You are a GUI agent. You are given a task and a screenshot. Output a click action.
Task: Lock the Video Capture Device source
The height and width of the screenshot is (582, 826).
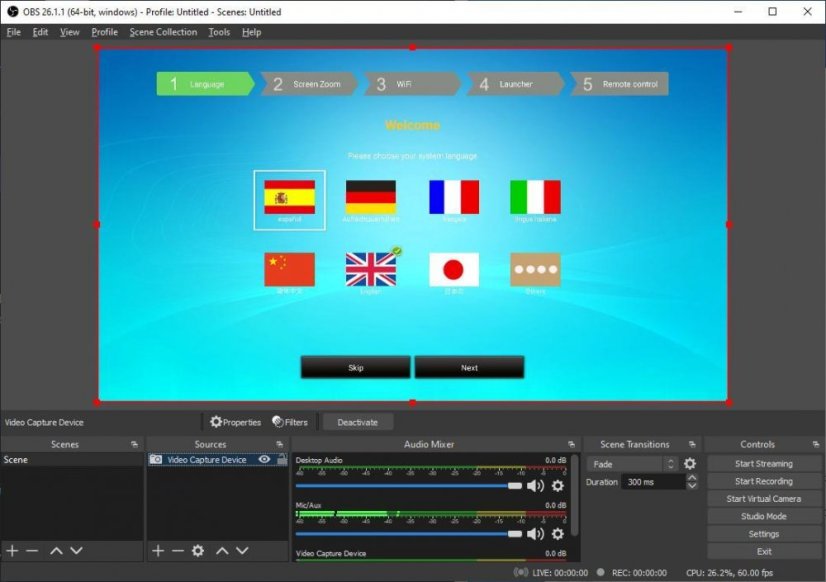[284, 459]
